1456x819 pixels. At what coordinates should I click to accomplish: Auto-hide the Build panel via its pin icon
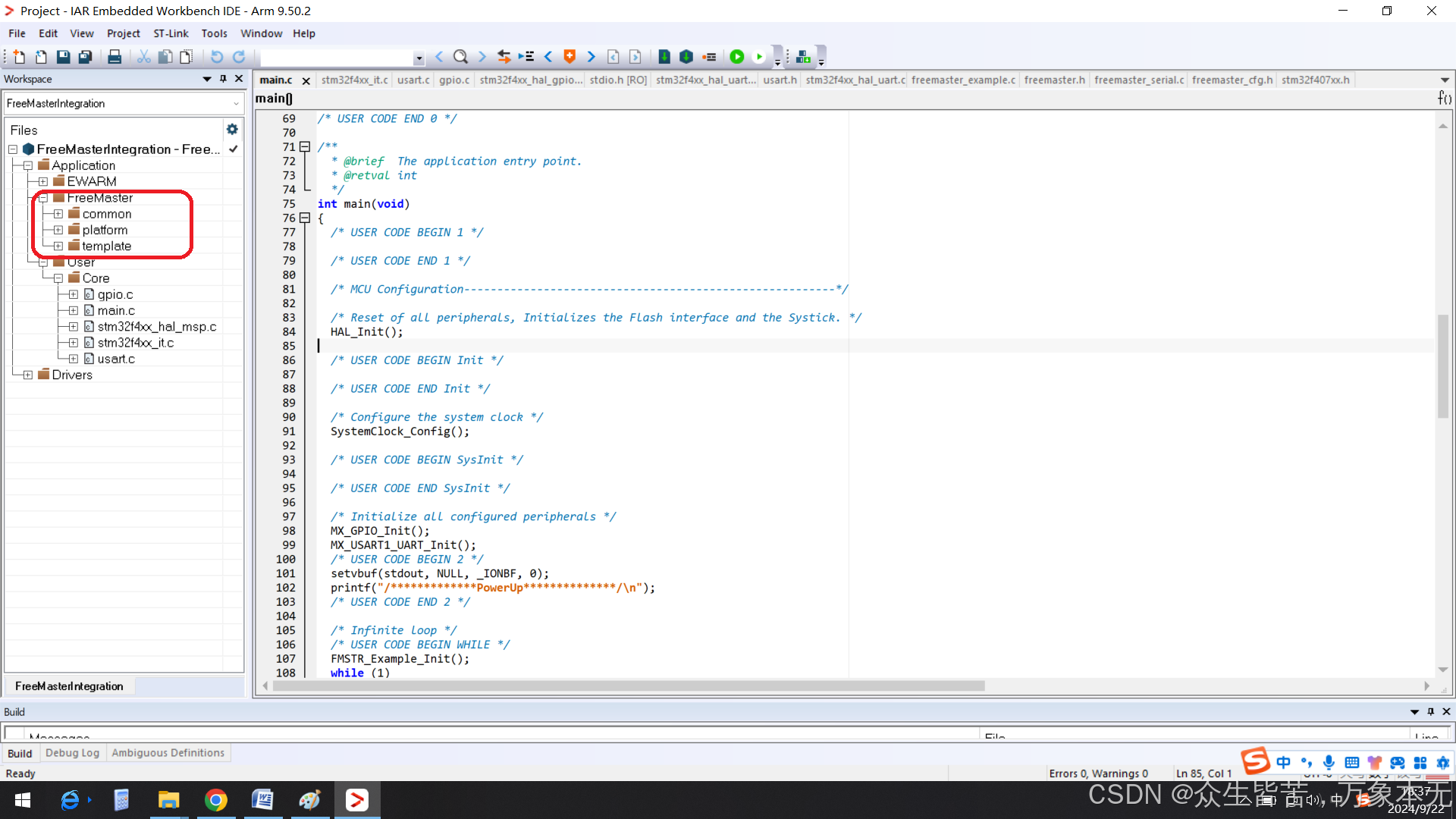tap(1431, 711)
